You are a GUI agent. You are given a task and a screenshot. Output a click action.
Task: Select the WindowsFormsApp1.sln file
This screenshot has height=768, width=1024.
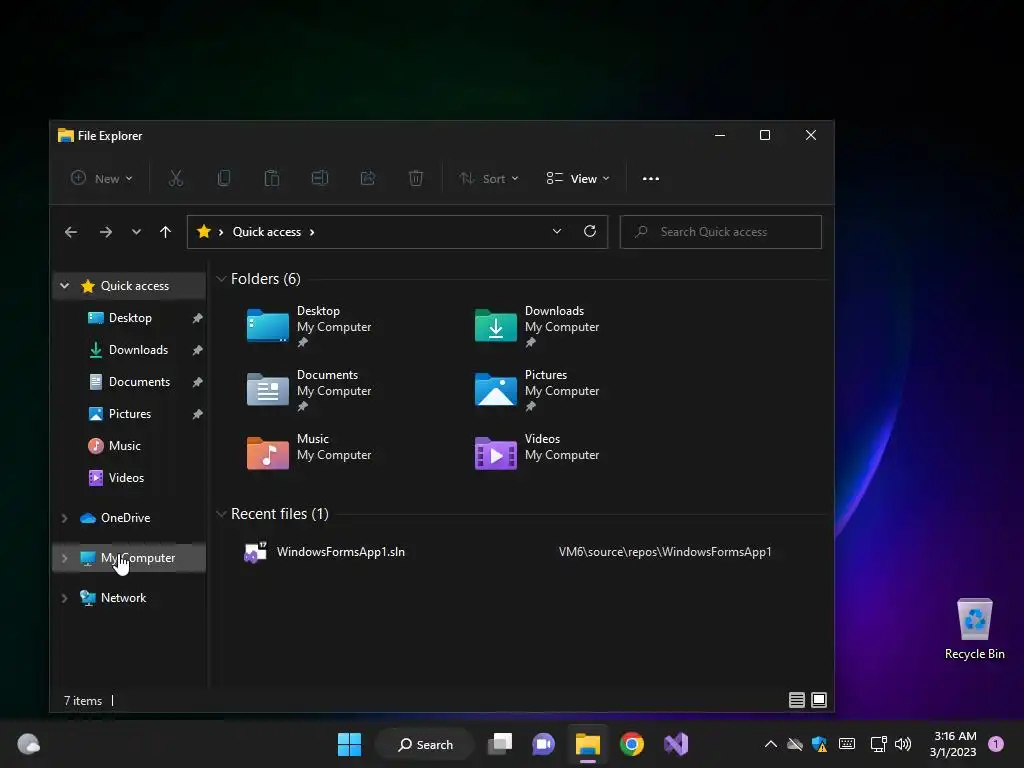pos(340,552)
